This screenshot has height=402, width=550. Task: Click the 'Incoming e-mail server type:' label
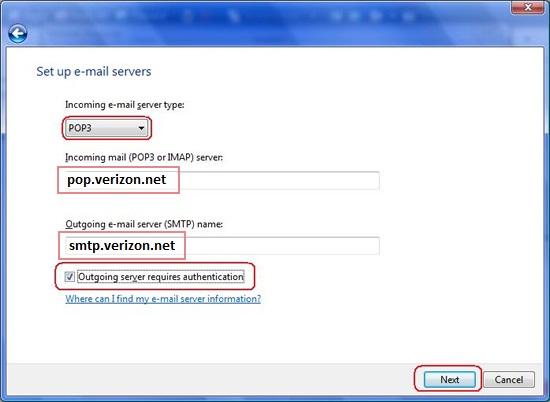click(x=125, y=105)
